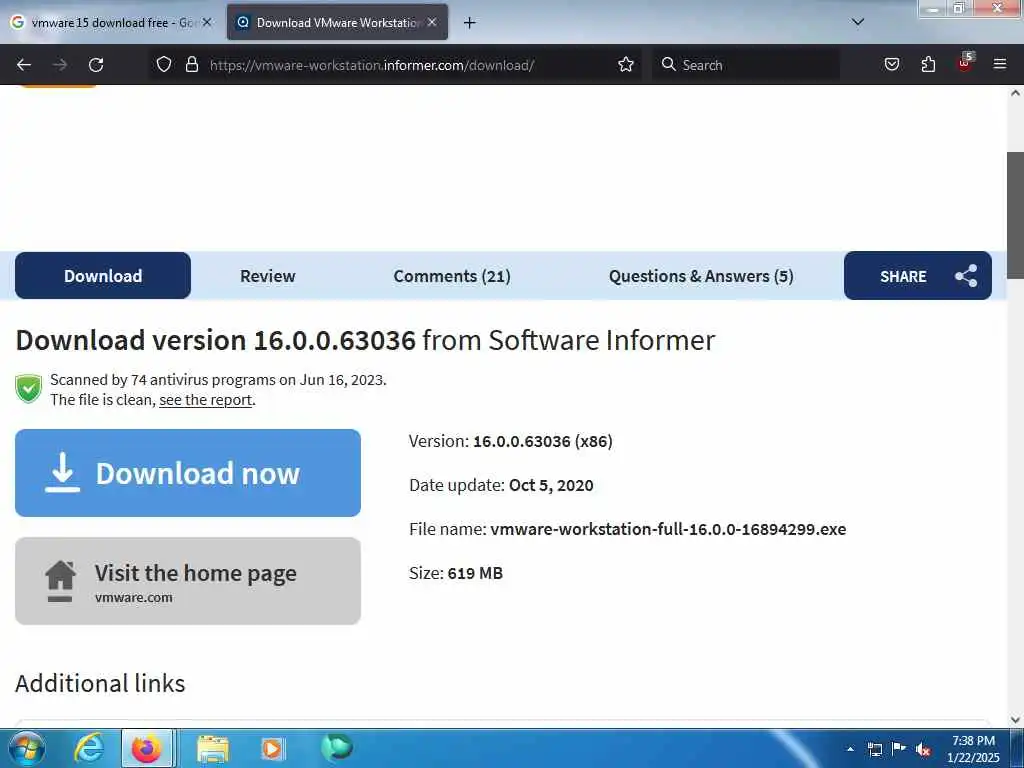Open the Action Center flag icon
Screen dimensions: 1024x768
[x=899, y=748]
